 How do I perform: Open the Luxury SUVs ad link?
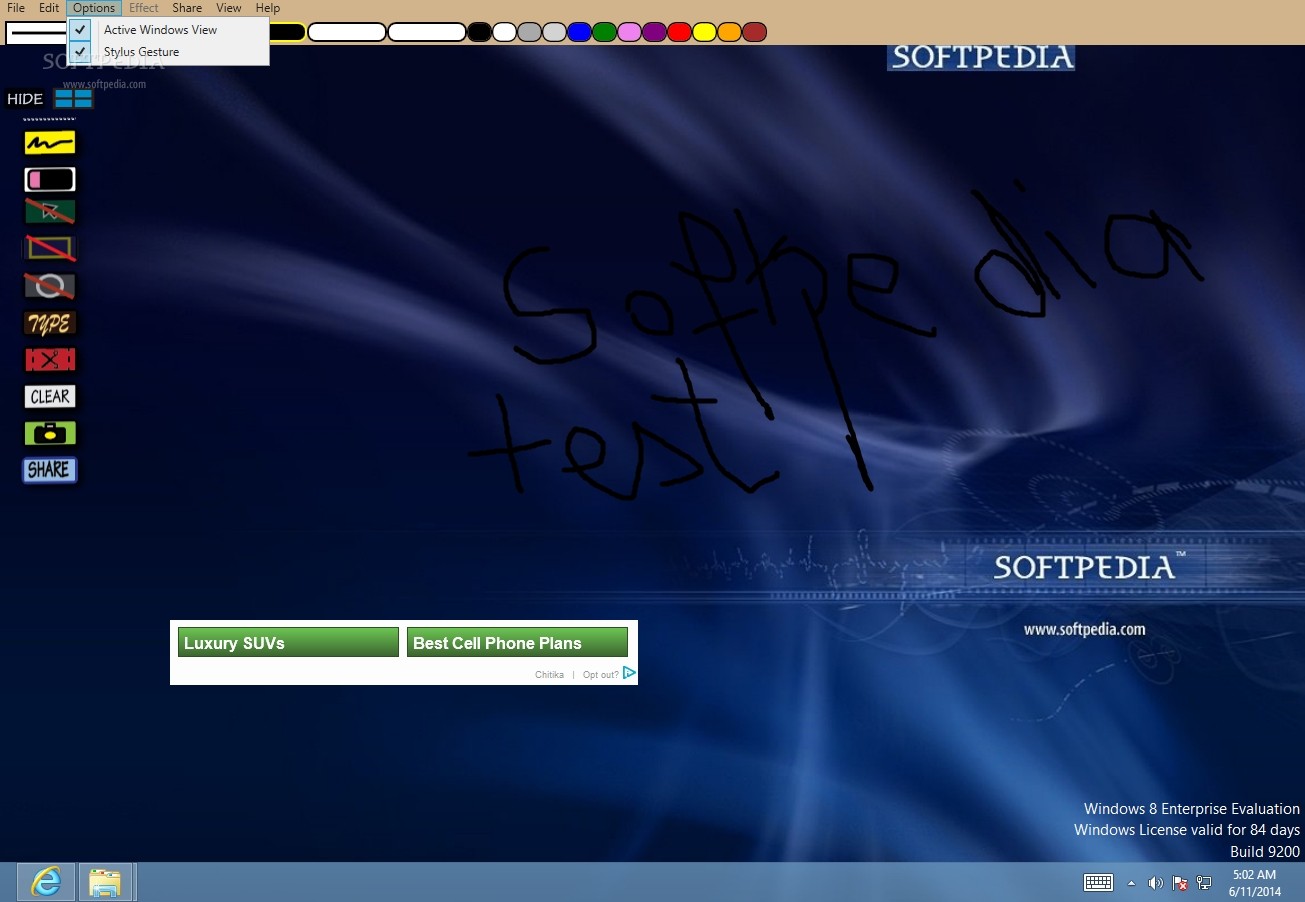pyautogui.click(x=288, y=643)
